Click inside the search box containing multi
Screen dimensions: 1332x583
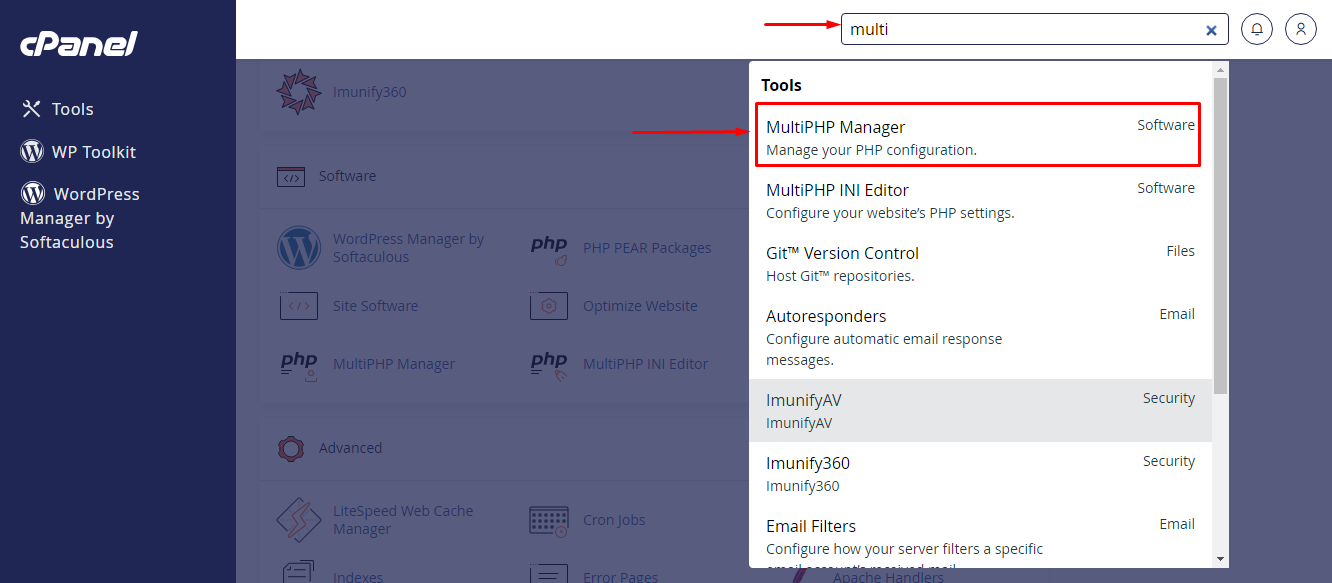(1020, 30)
